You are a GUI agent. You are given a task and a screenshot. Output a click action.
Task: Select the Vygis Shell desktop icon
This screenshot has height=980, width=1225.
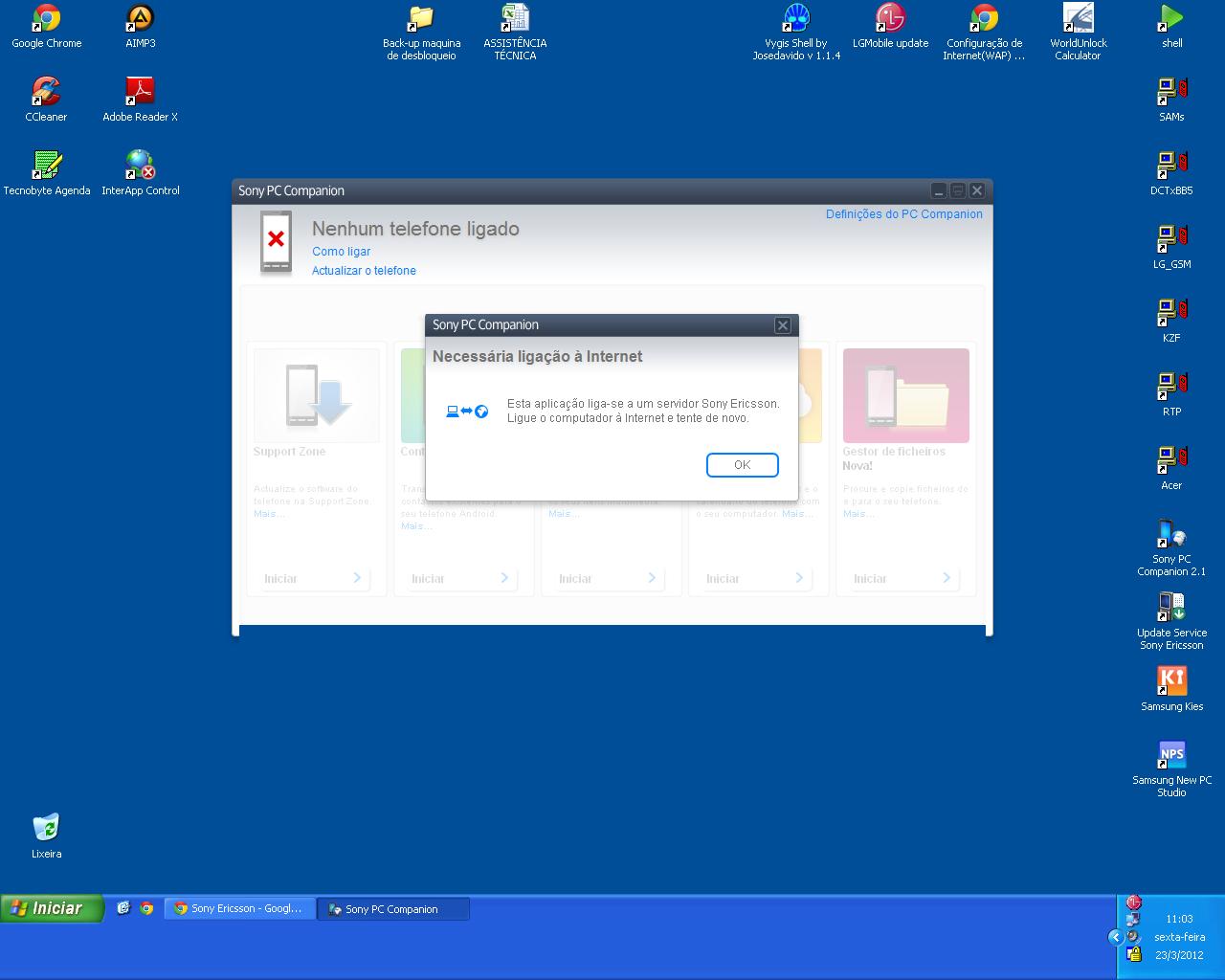coord(796,33)
